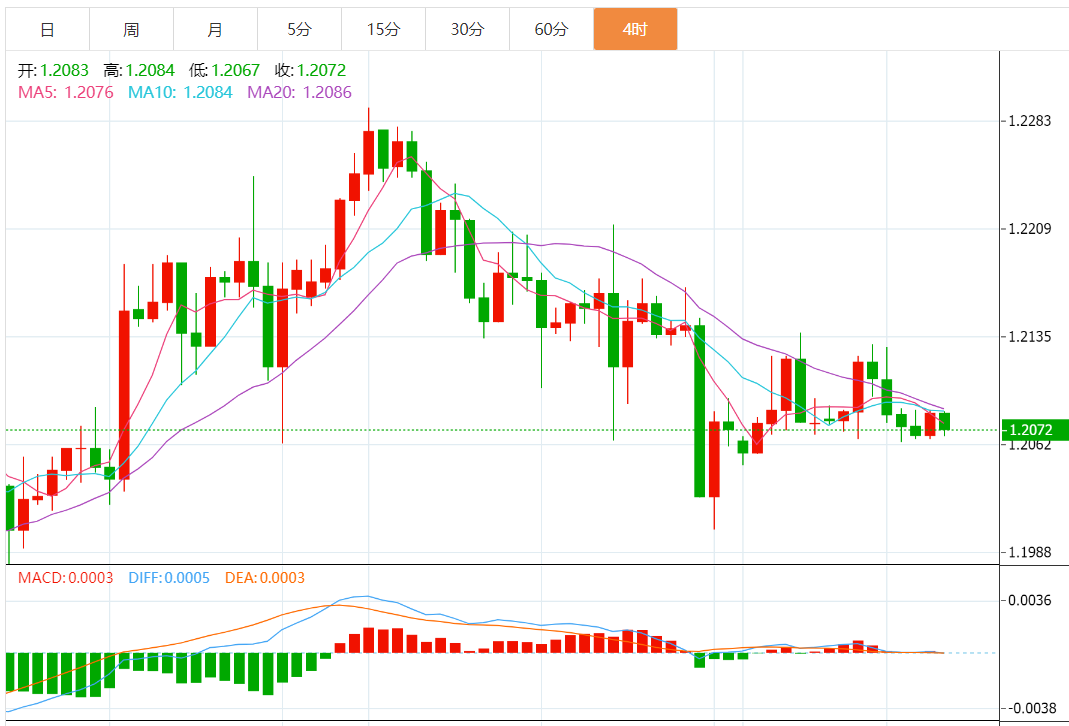Click the close price 收:1.2072 value
The height and width of the screenshot is (726, 1069).
point(310,70)
